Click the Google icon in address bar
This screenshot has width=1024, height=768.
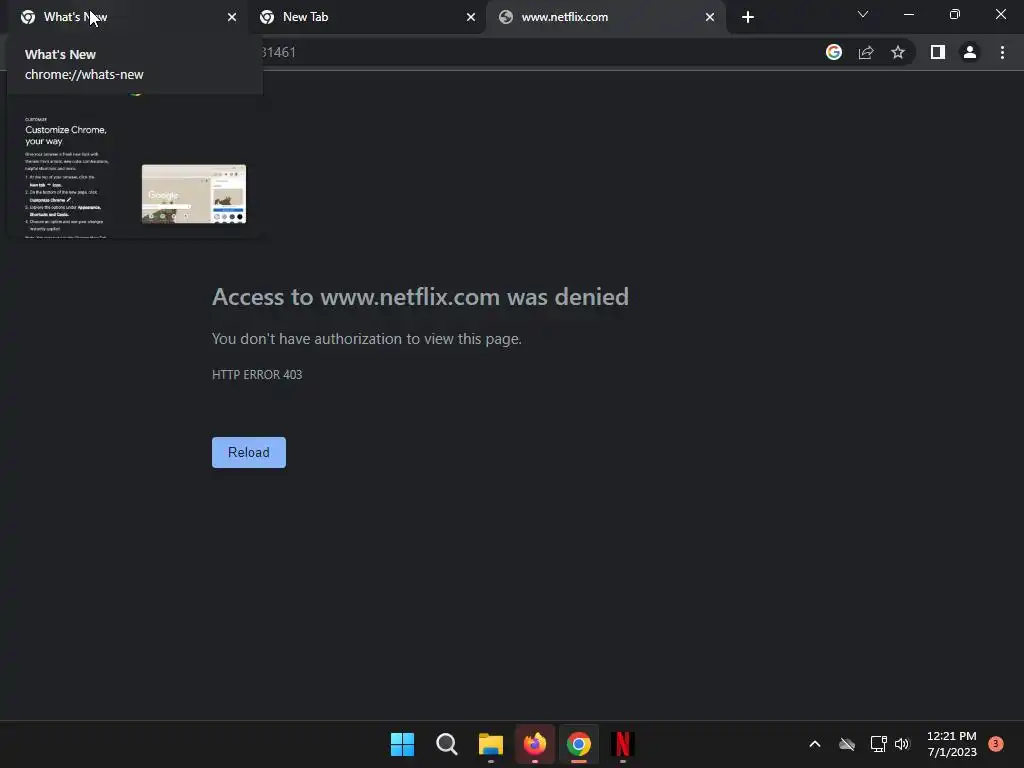[834, 52]
